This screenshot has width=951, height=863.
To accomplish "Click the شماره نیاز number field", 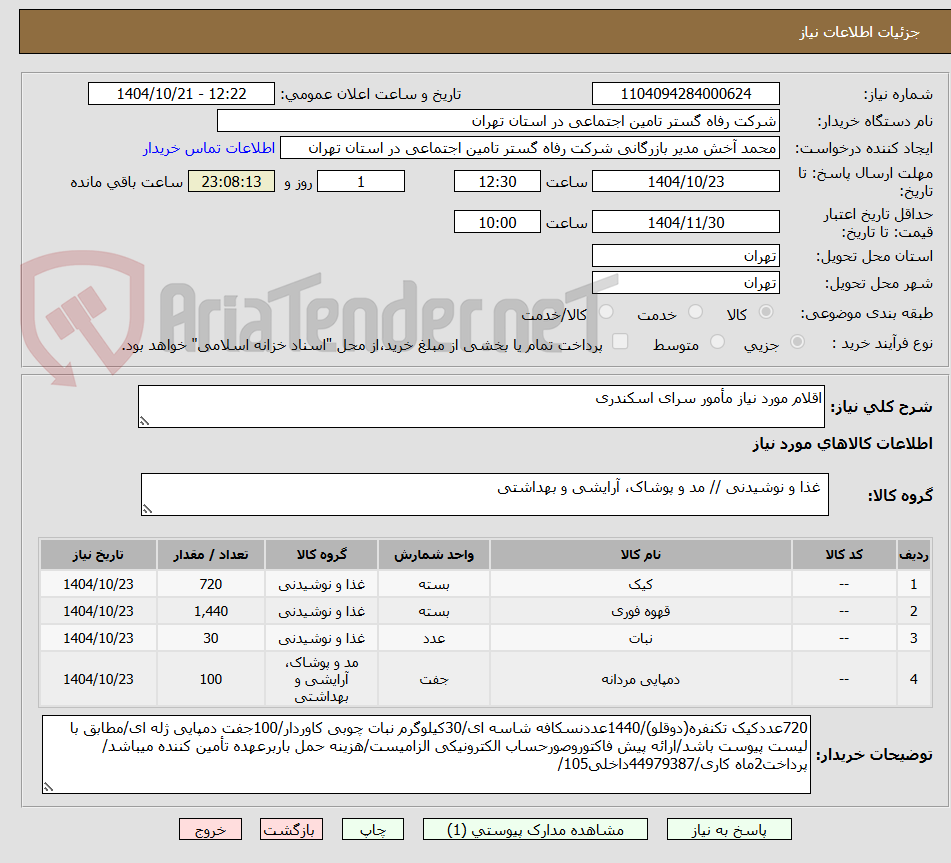I will coord(685,94).
